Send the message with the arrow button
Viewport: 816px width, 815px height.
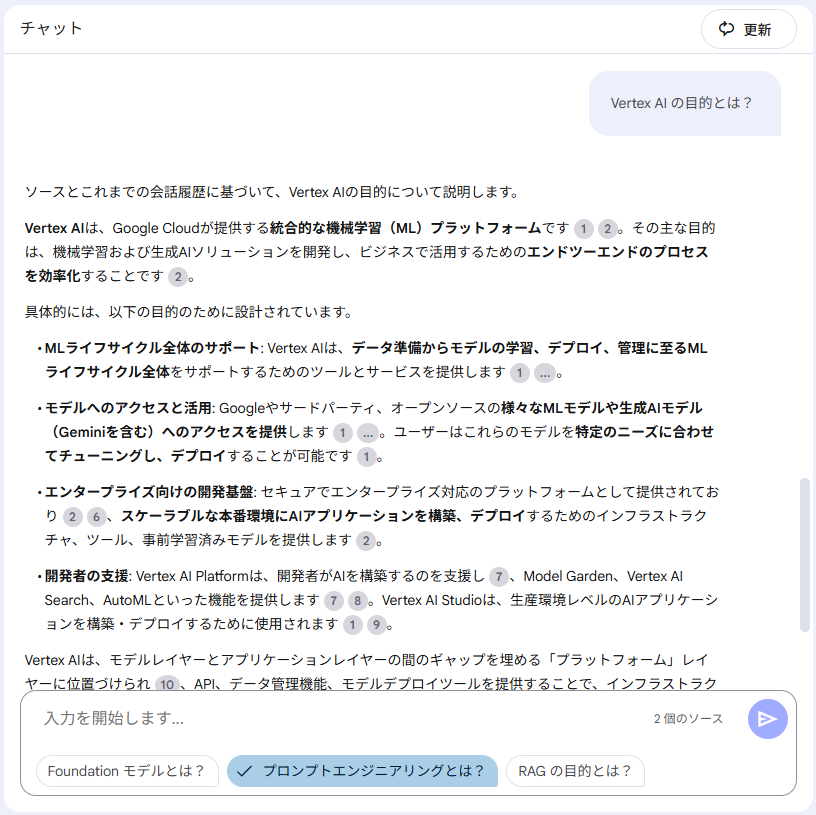[768, 719]
